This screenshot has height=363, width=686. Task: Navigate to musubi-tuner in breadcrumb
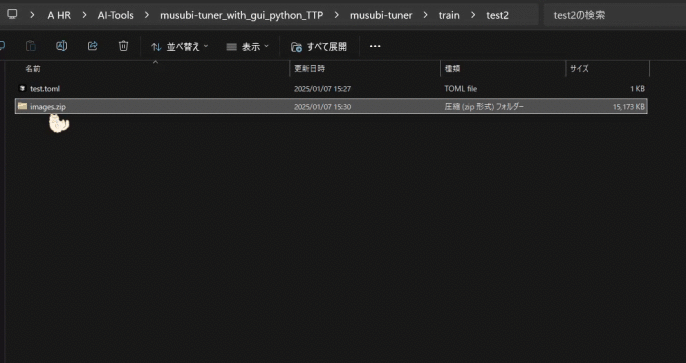point(381,15)
